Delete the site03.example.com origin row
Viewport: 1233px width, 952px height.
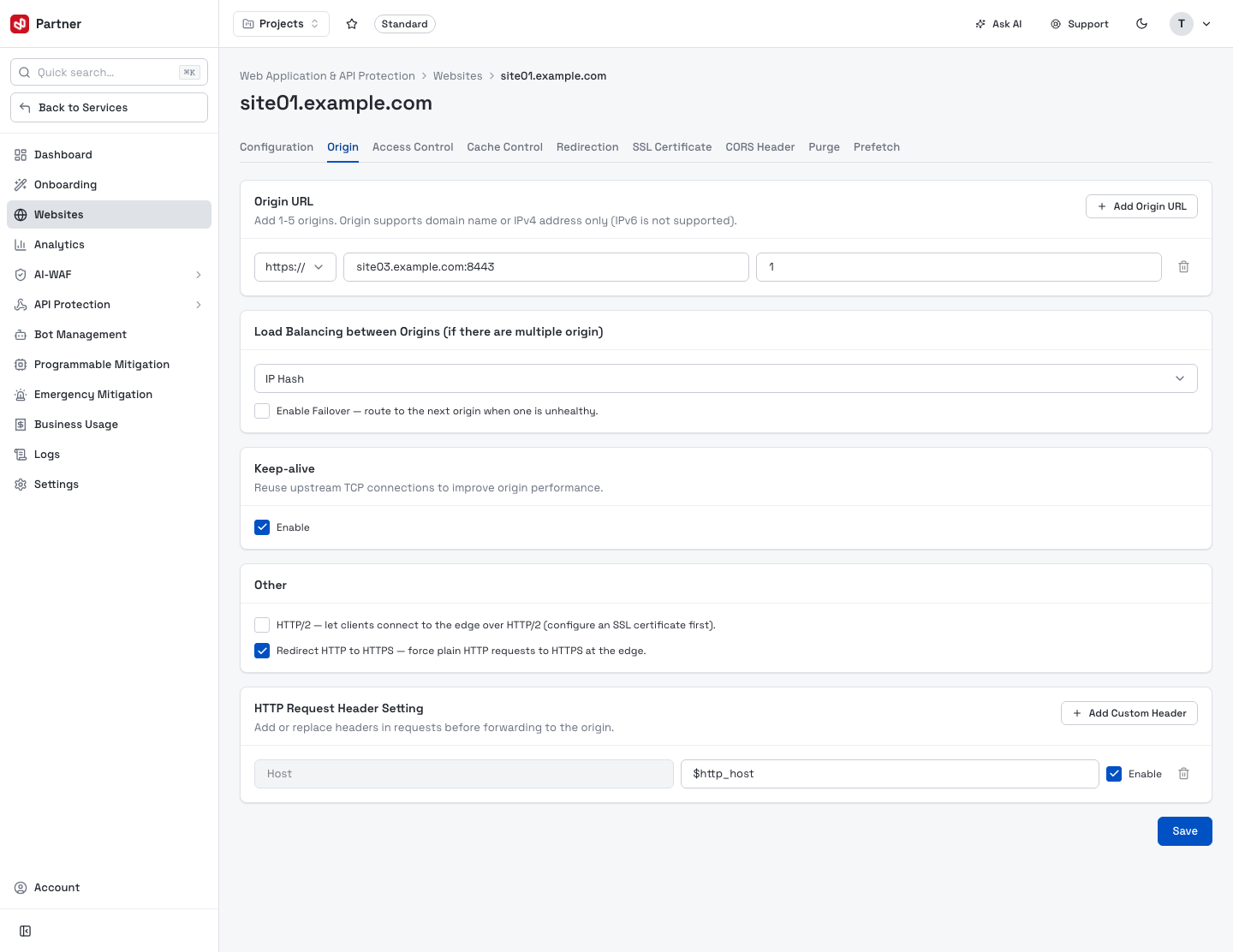coord(1183,267)
